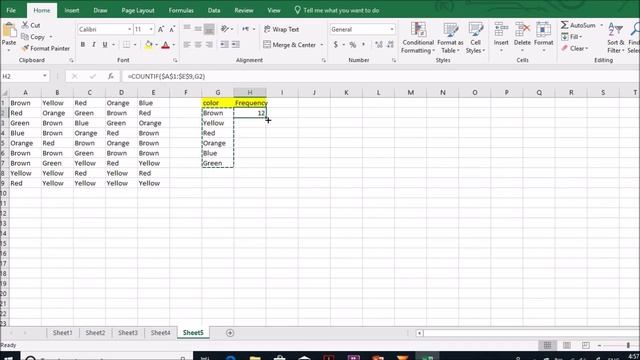Click into the formula bar COUNTIF formula
This screenshot has width=640, height=360.
pos(166,76)
